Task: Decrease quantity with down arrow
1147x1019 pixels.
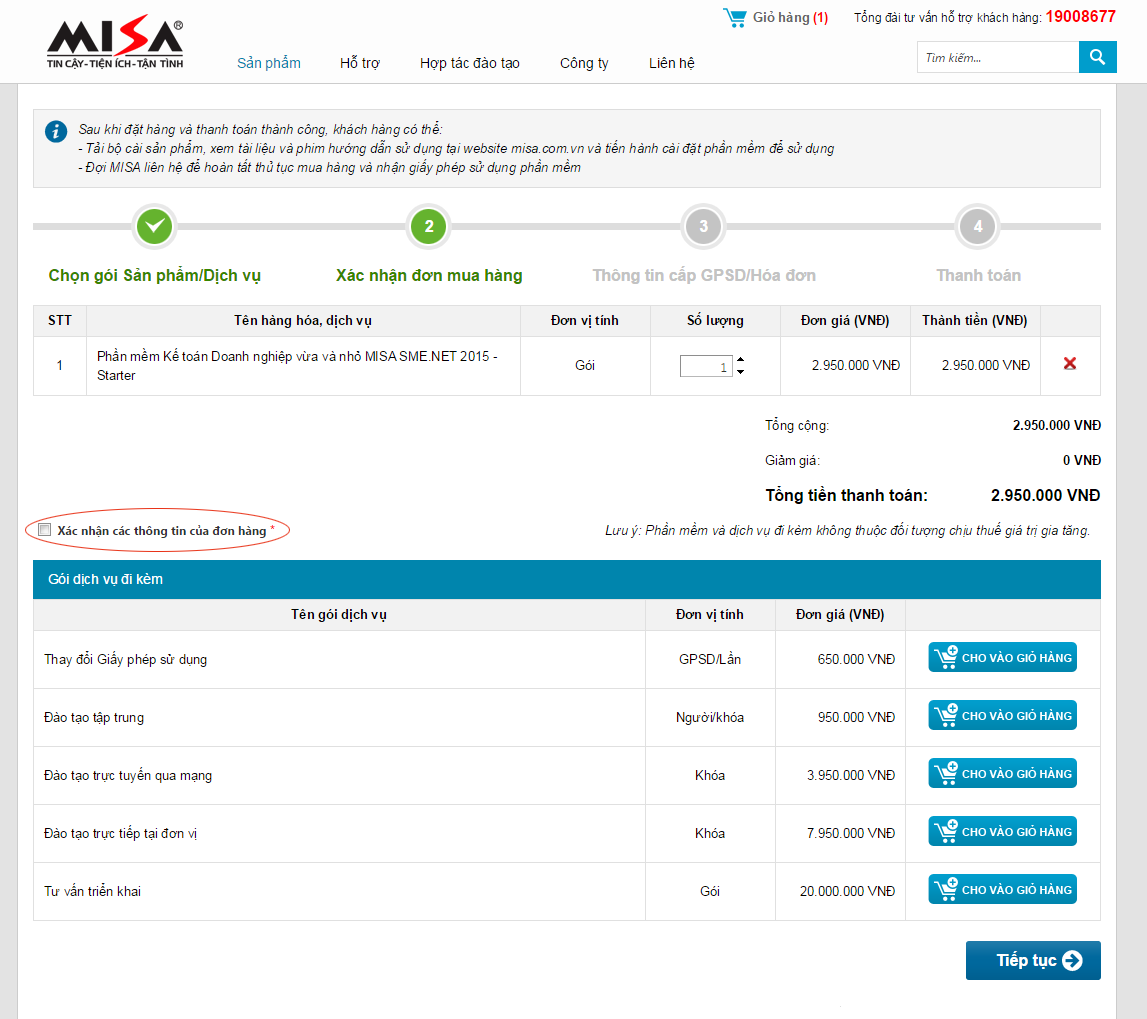Action: point(740,372)
